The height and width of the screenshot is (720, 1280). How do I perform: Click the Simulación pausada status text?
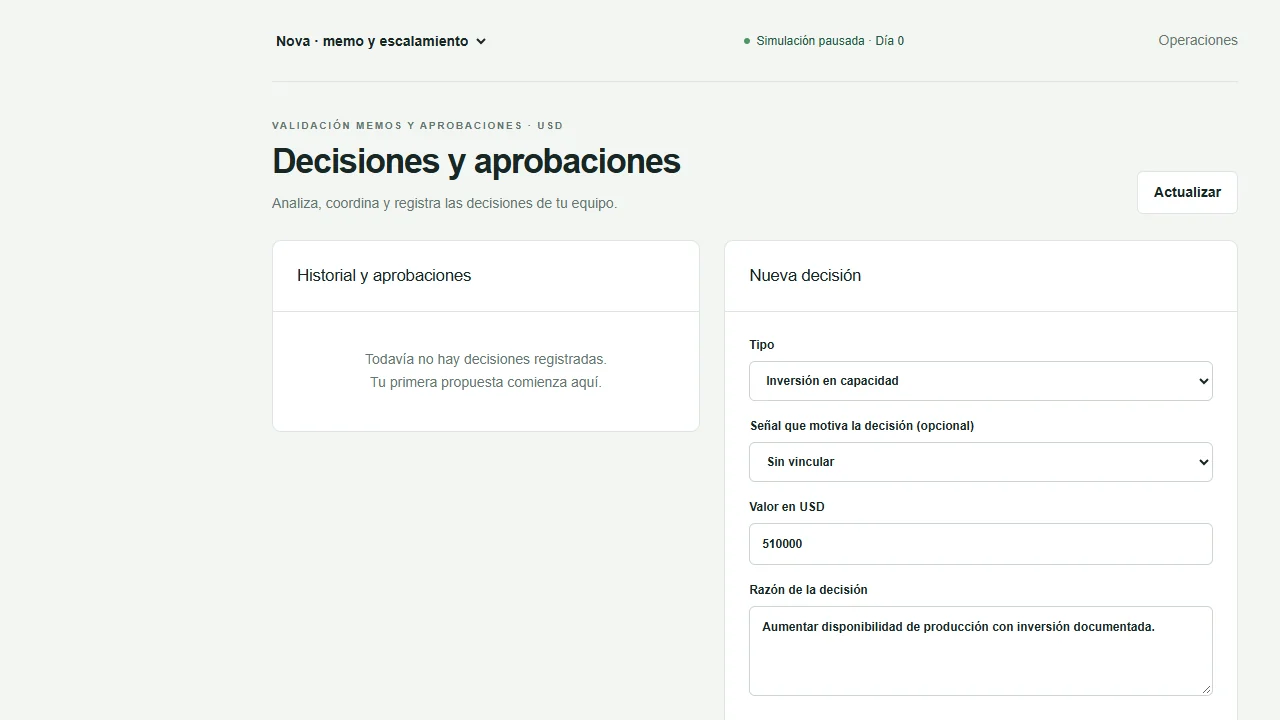830,41
